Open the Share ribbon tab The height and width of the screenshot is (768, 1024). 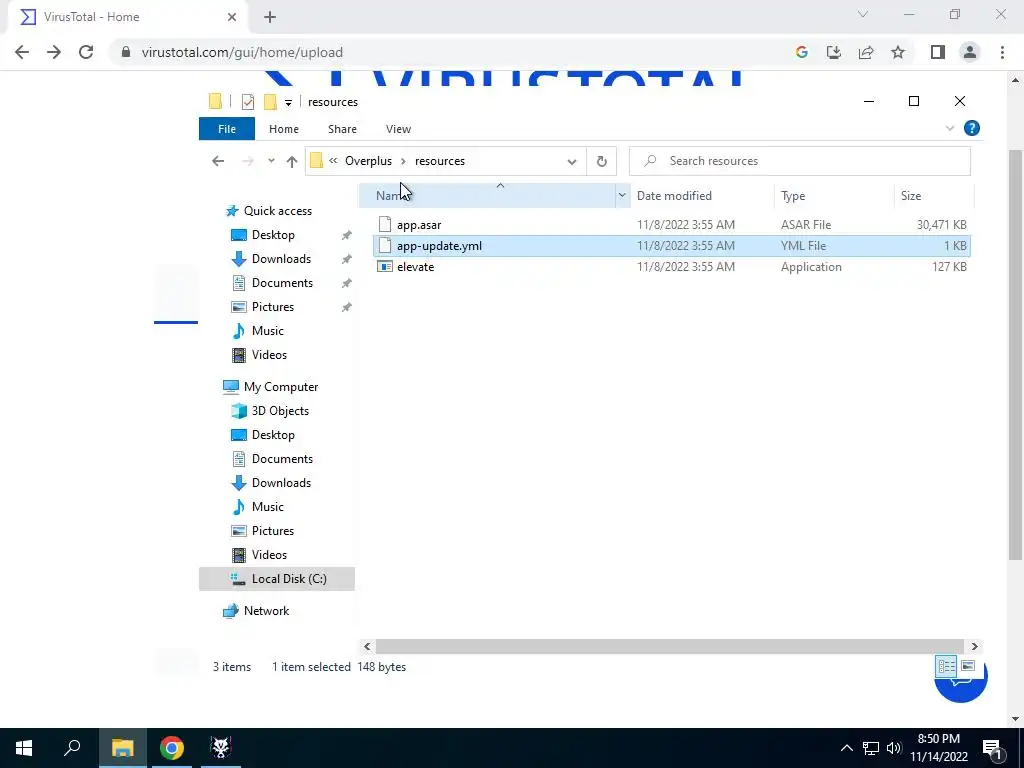click(342, 129)
